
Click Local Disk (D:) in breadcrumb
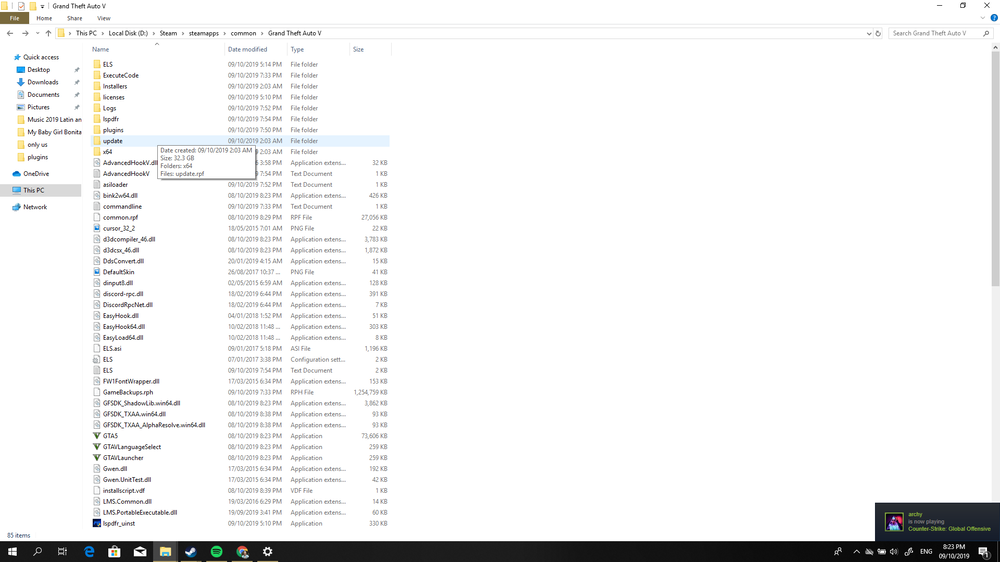pos(128,33)
